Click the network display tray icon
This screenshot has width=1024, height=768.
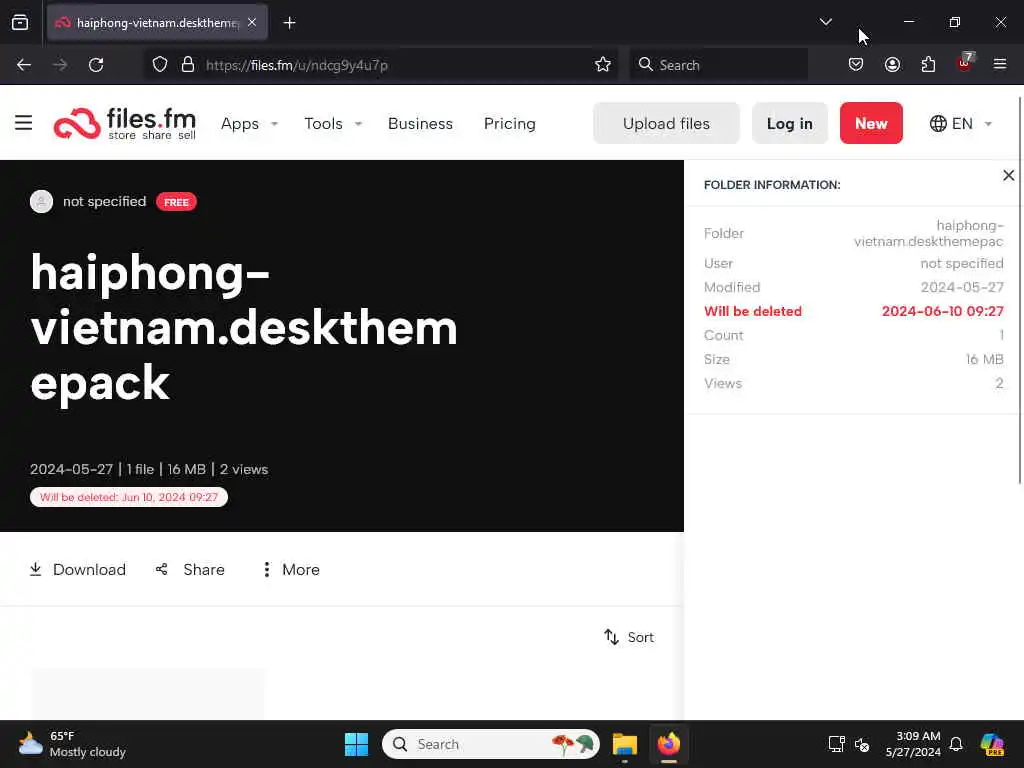(x=836, y=744)
